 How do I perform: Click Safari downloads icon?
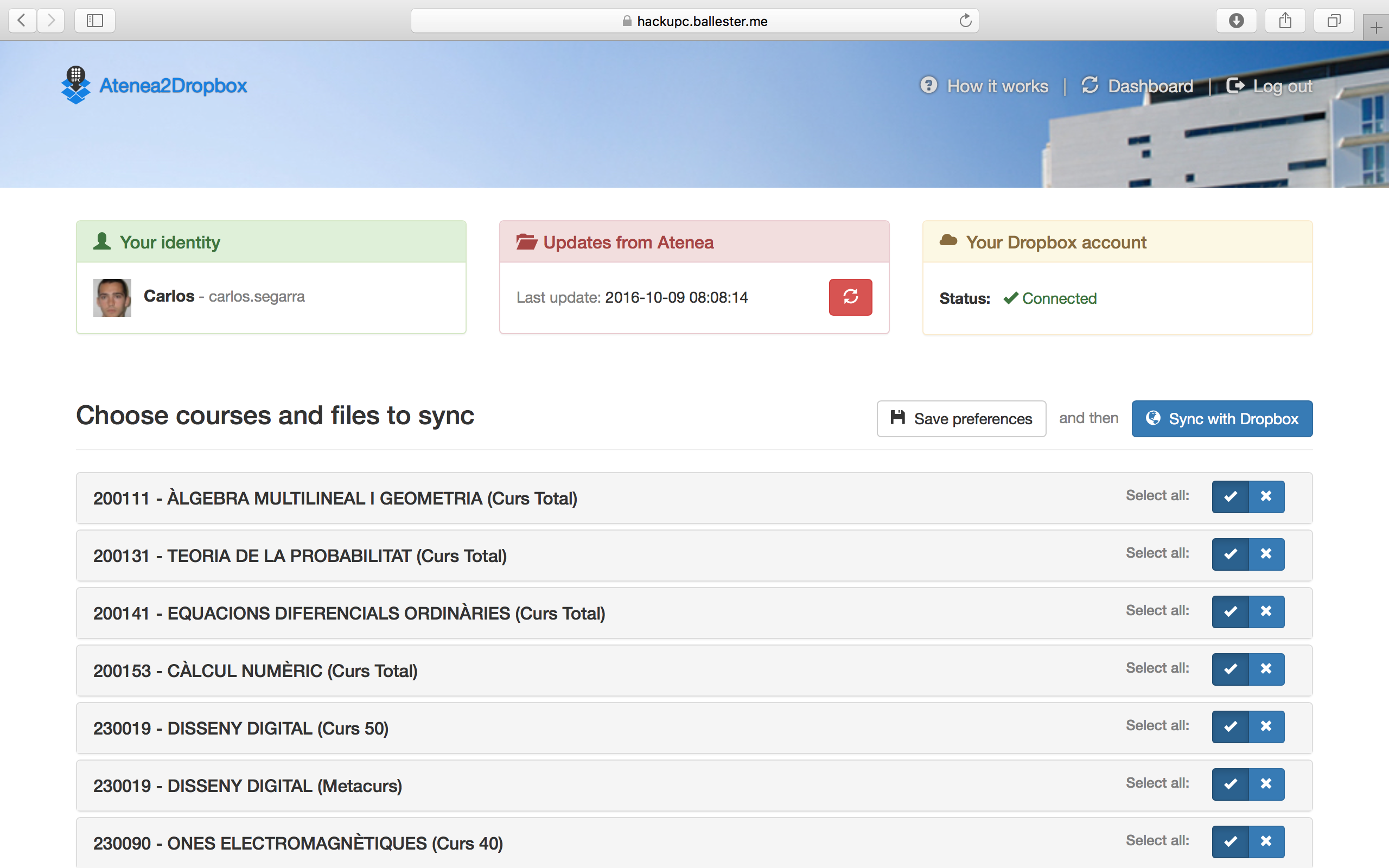tap(1236, 21)
